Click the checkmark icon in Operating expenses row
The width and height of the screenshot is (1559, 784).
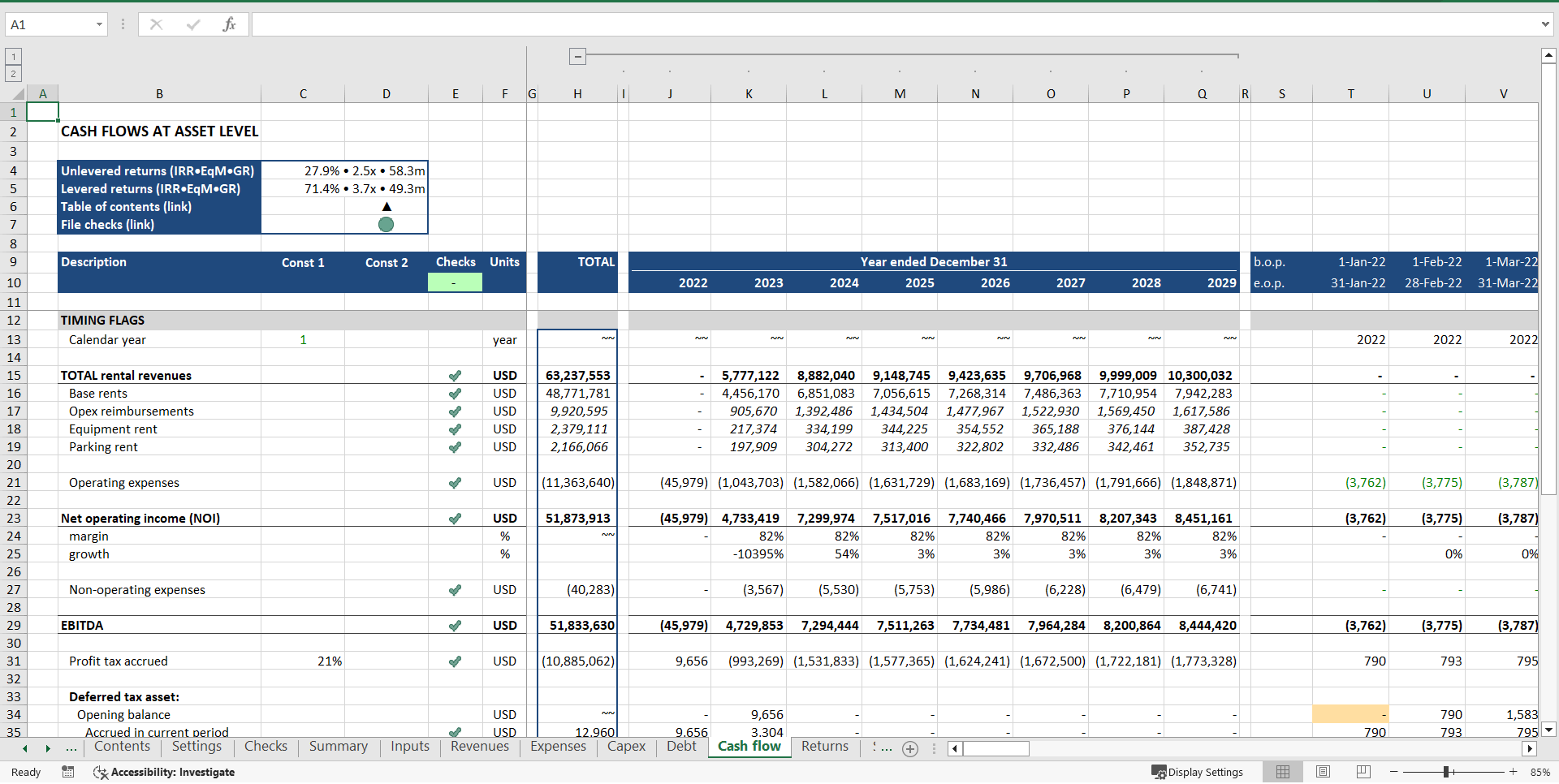click(455, 483)
